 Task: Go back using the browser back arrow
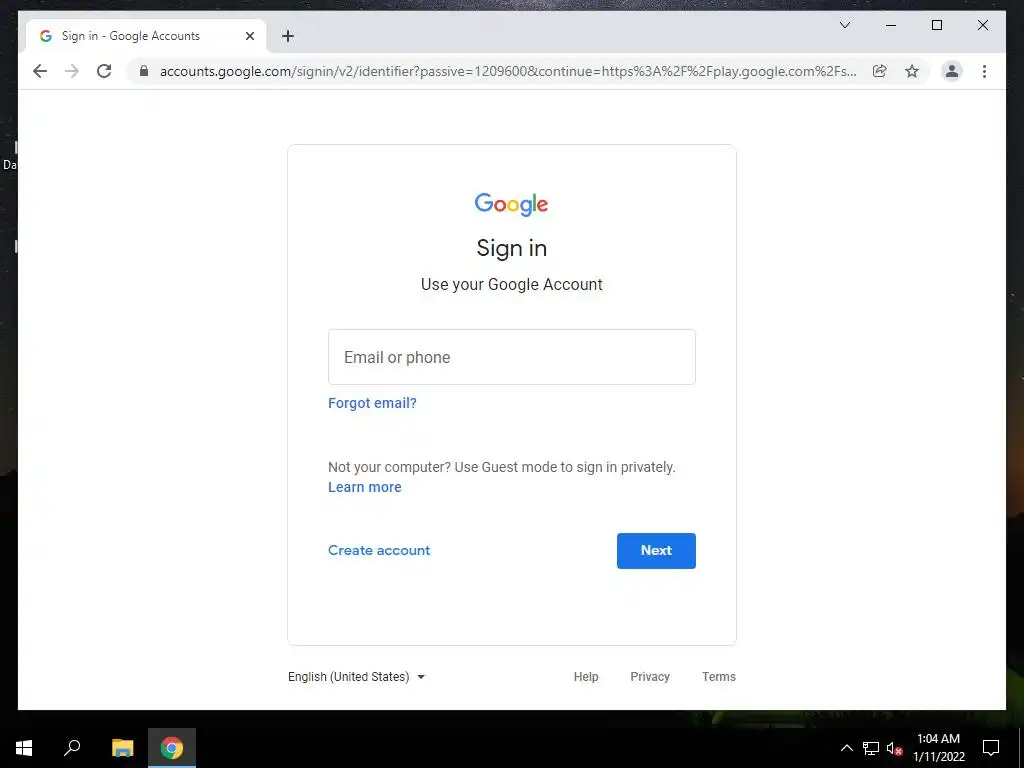click(40, 71)
